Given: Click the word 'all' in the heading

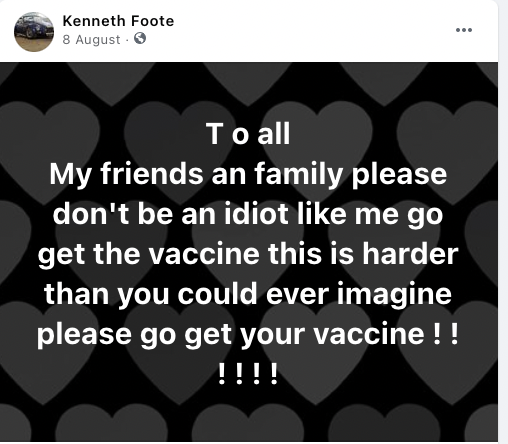Looking at the screenshot, I should pos(274,134).
